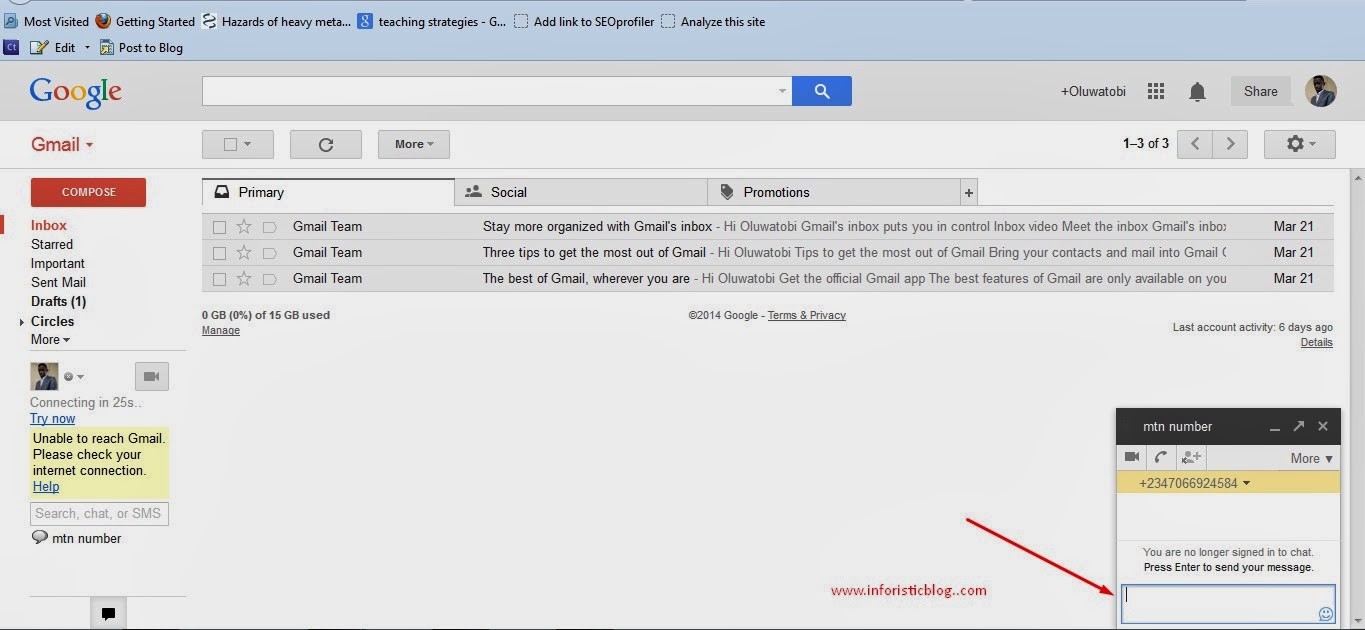1365x630 pixels.
Task: Click the Help link in the warning box
Action: tap(46, 486)
